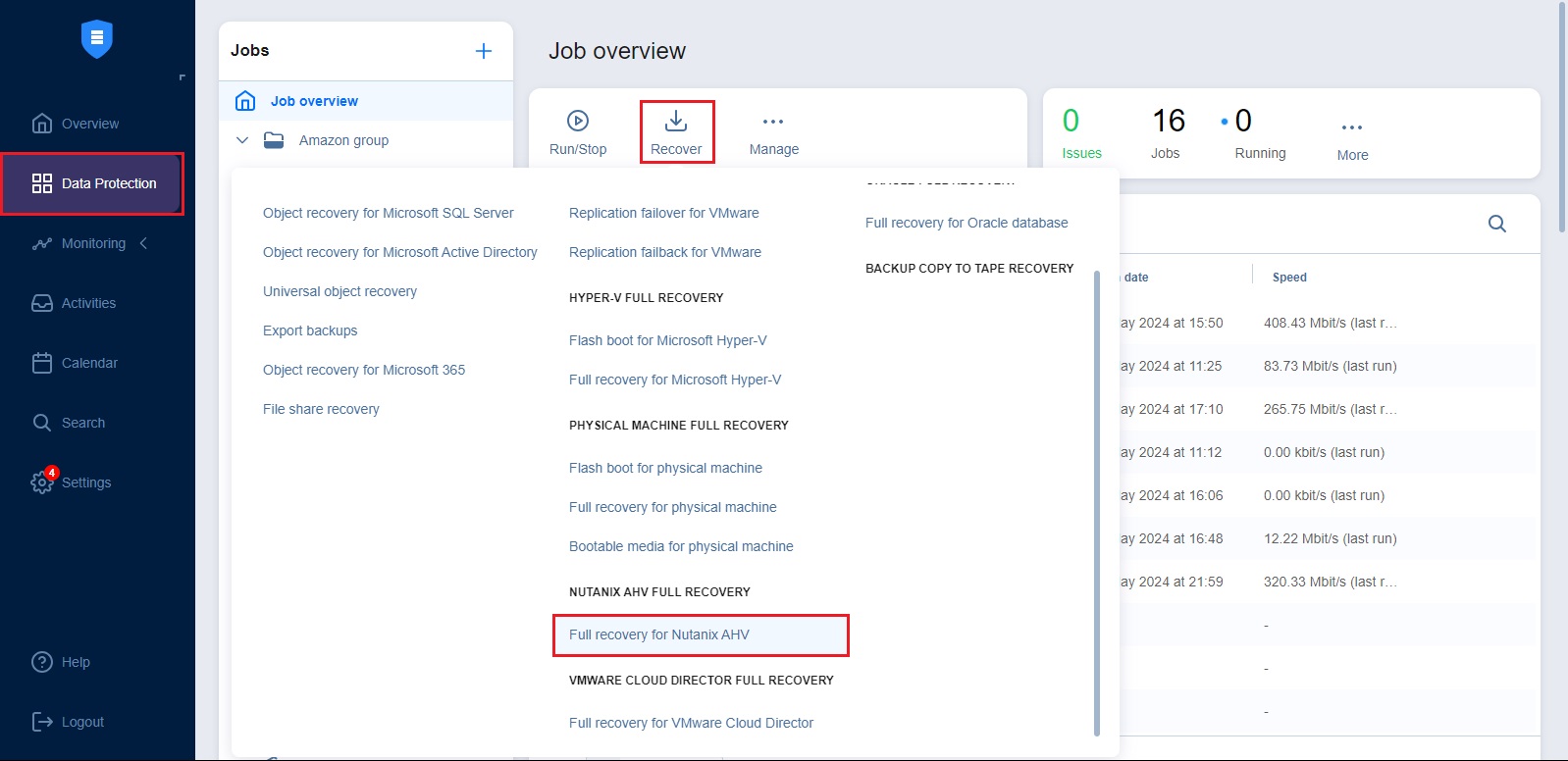The image size is (1568, 761).
Task: Click the Logout icon in sidebar
Action: pos(42,722)
